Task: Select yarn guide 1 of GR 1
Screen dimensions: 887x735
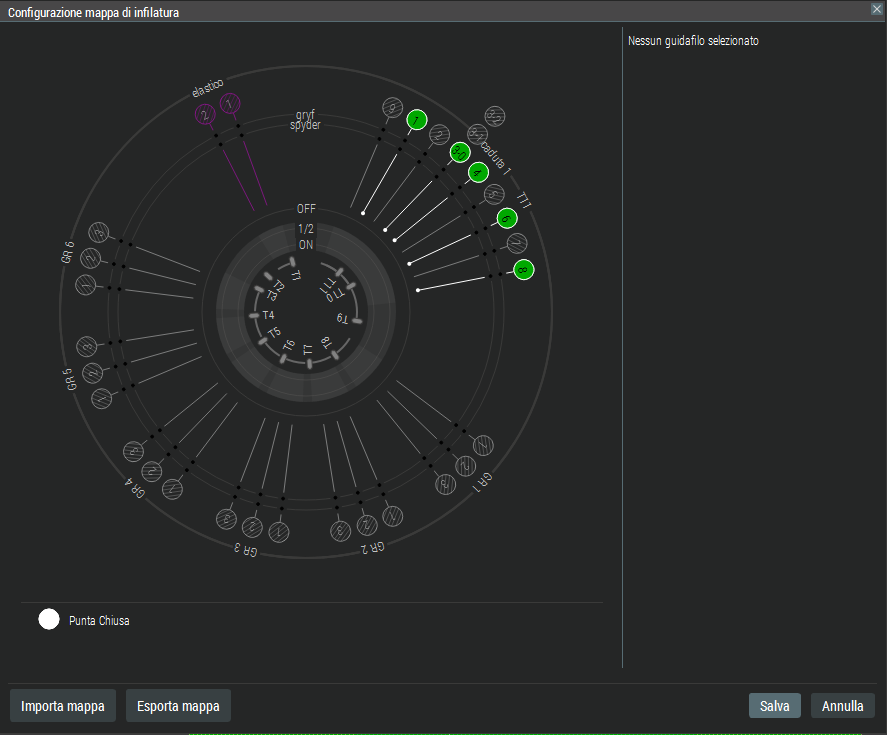Action: pyautogui.click(x=483, y=445)
